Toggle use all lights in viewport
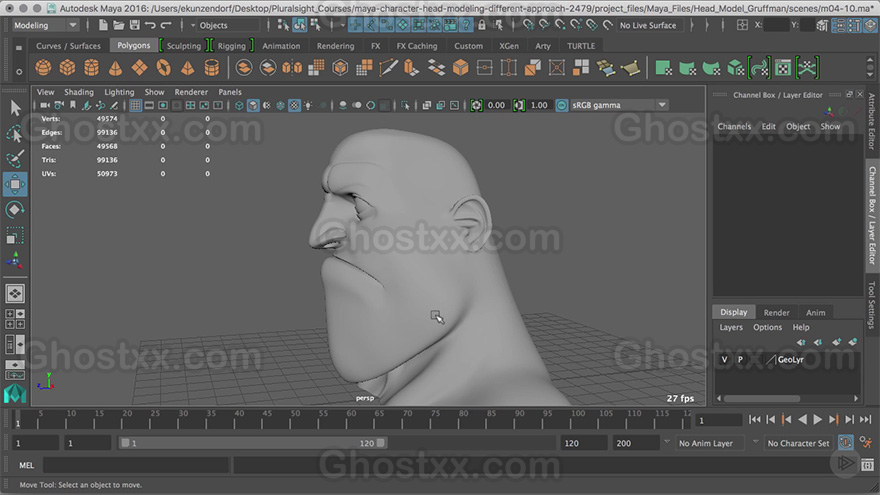Screen dimensions: 880x495 [x=308, y=106]
